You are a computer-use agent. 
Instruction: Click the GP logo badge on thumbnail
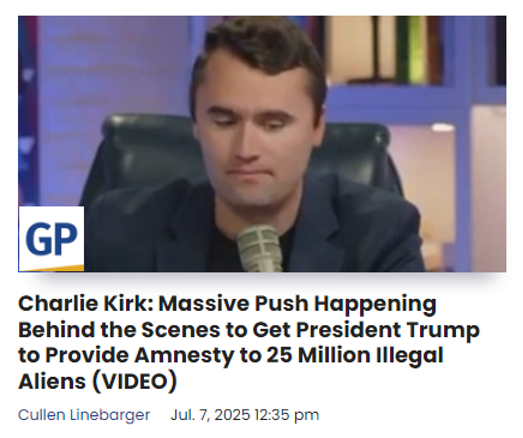(51, 239)
